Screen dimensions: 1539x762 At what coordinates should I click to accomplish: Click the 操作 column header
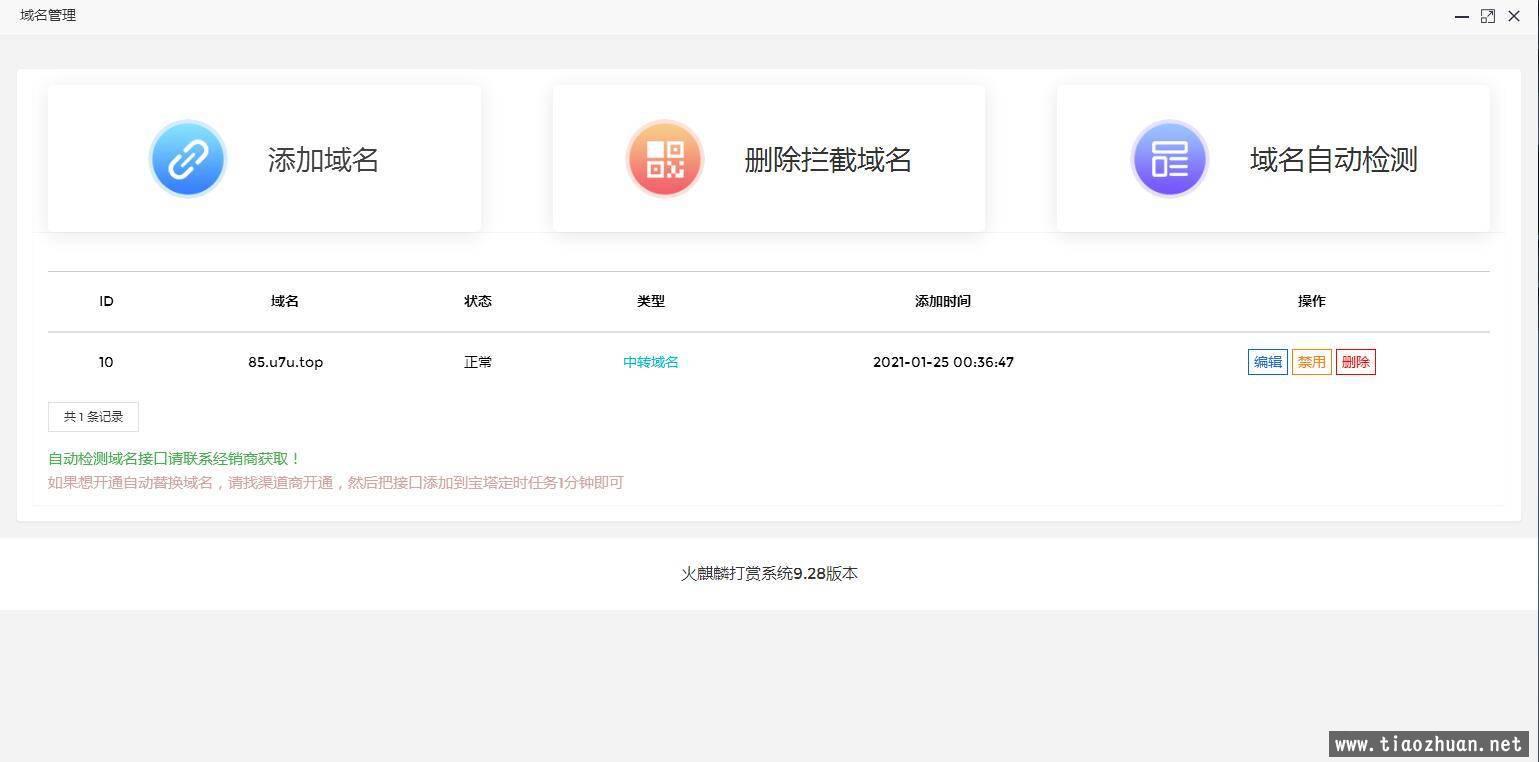(x=1312, y=301)
